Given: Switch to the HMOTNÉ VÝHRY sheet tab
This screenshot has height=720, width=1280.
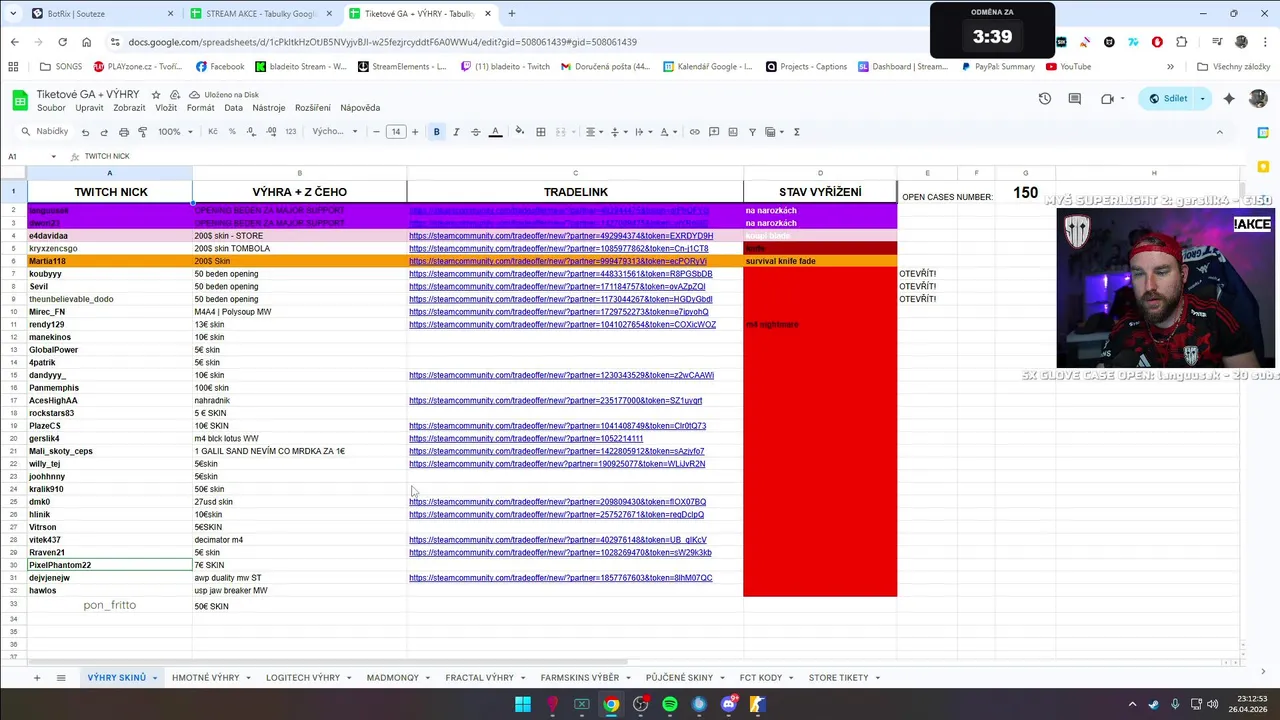Looking at the screenshot, I should pyautogui.click(x=206, y=678).
